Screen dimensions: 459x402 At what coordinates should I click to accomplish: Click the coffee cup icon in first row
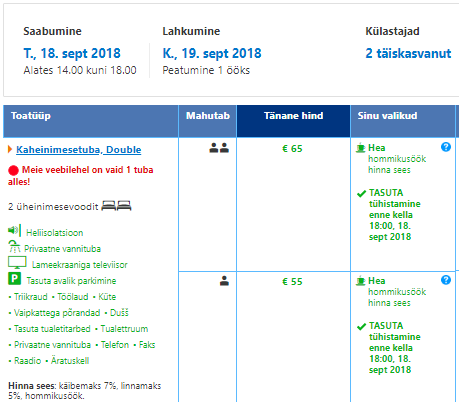coord(361,147)
